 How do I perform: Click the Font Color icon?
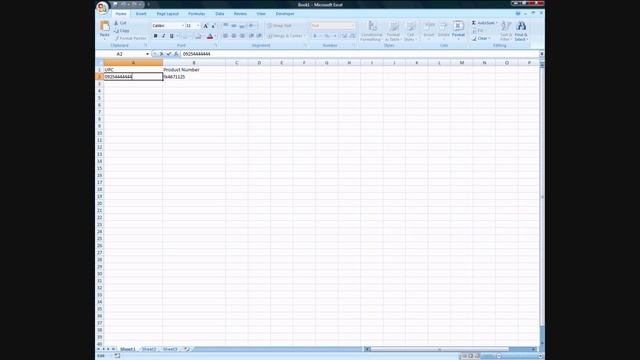(x=210, y=36)
